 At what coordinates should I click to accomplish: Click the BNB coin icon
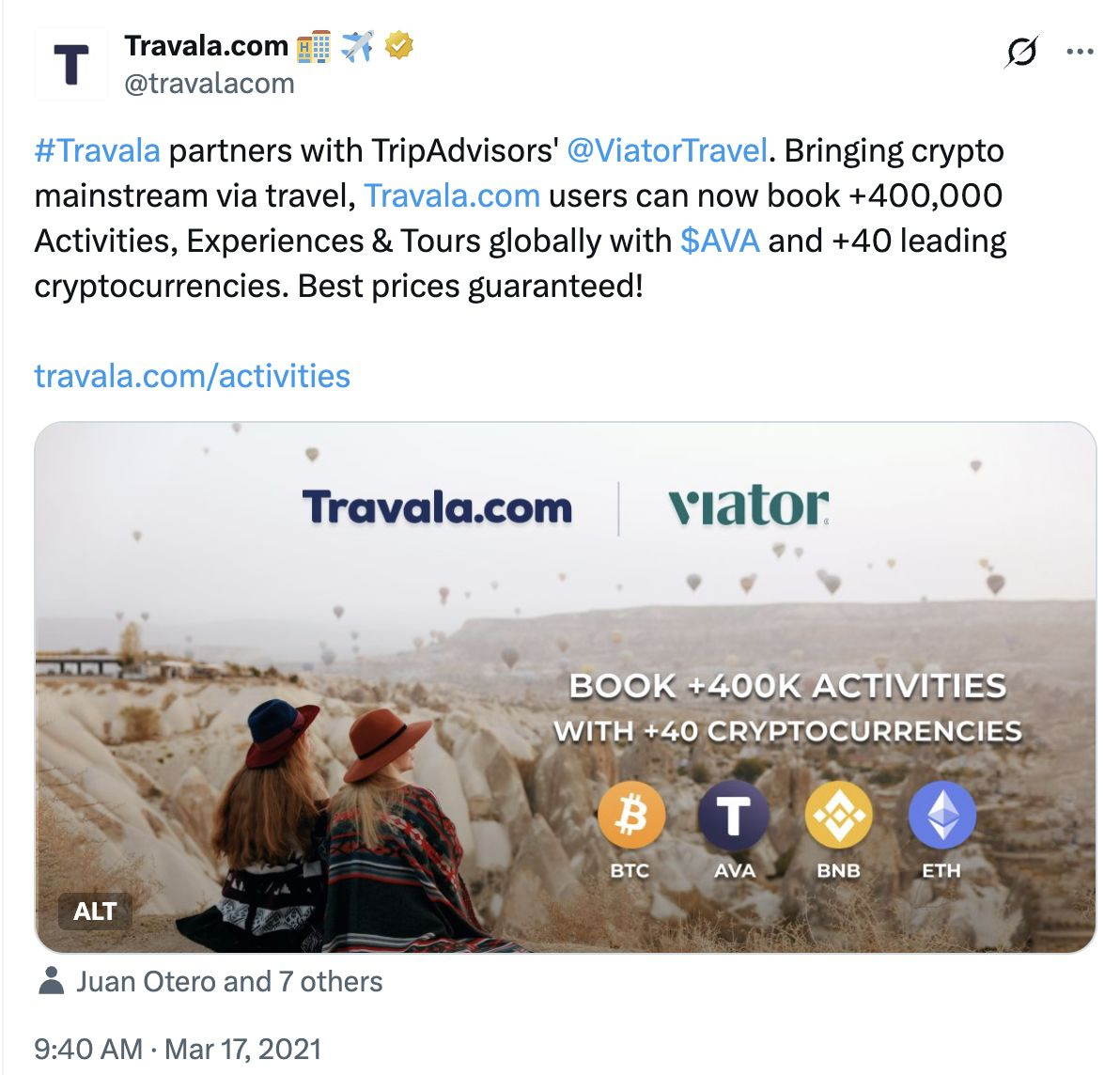(x=838, y=815)
